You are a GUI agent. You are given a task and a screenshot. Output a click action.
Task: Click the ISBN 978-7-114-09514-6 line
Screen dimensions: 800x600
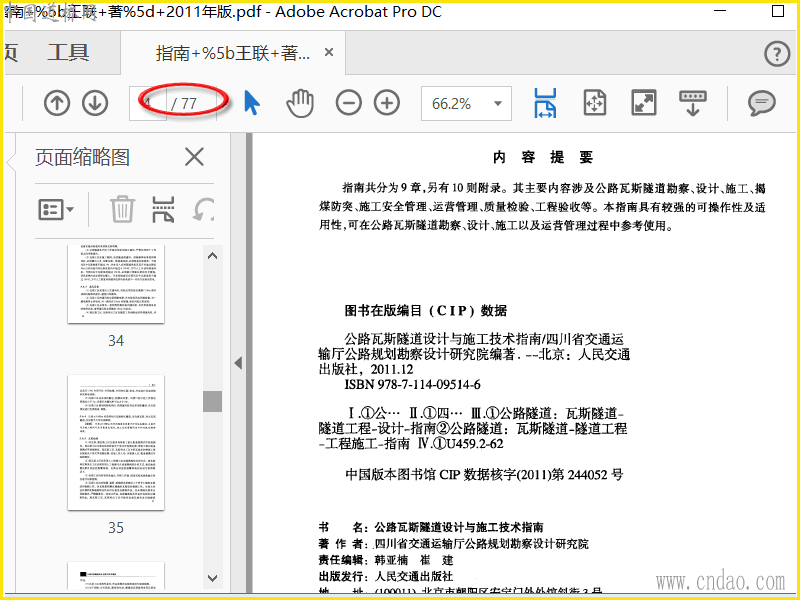click(412, 385)
